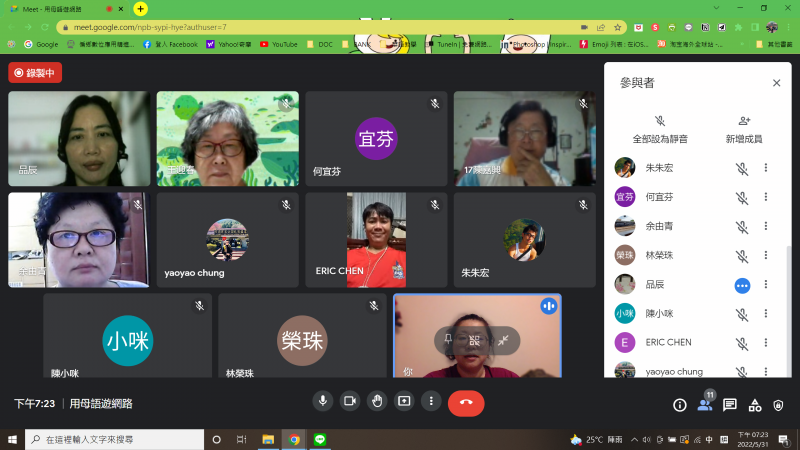800x450 pixels.
Task: Toggle the camera in the bottom bar
Action: point(350,401)
